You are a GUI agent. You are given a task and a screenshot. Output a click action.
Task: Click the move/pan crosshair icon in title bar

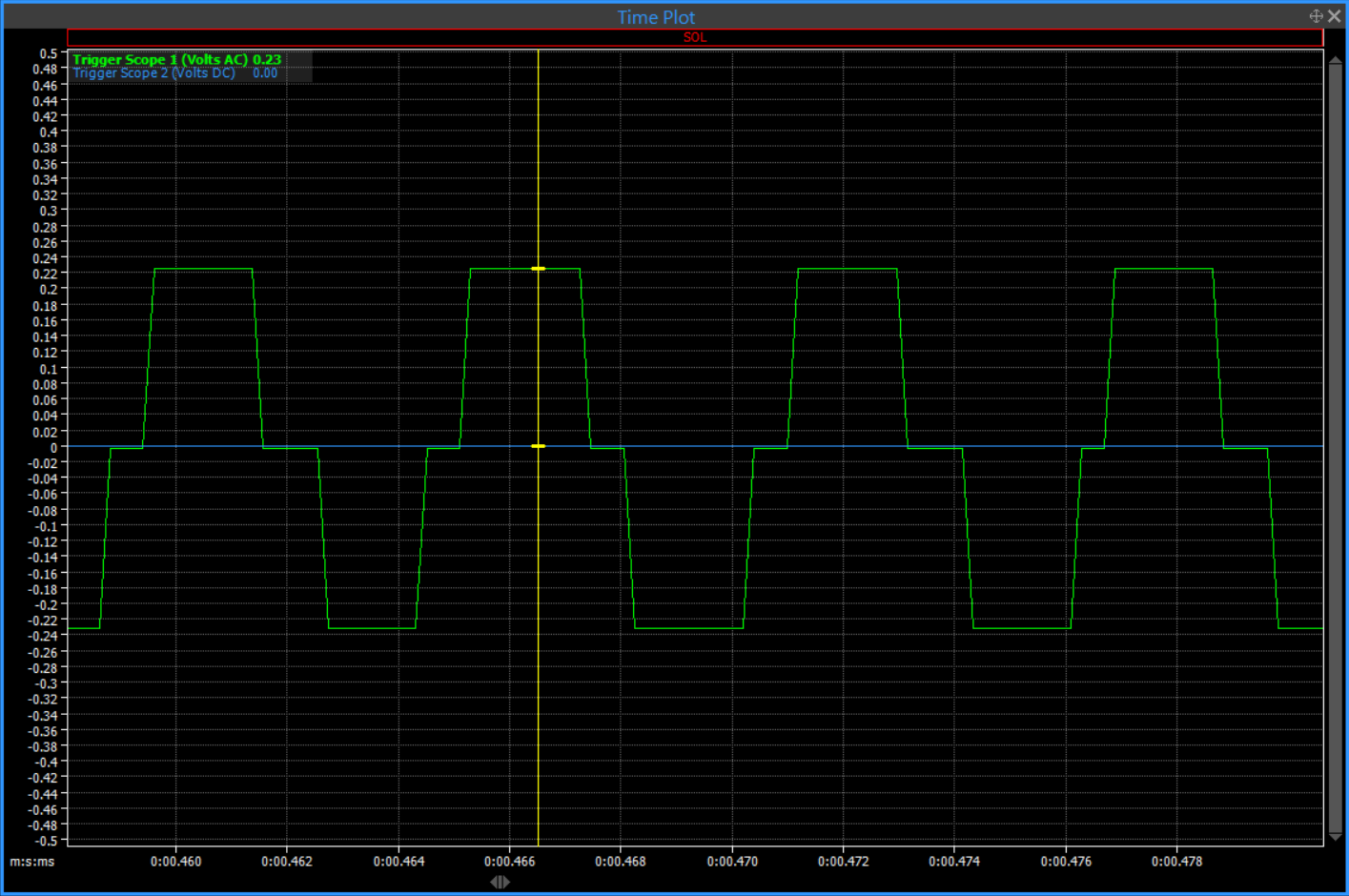pyautogui.click(x=1316, y=16)
